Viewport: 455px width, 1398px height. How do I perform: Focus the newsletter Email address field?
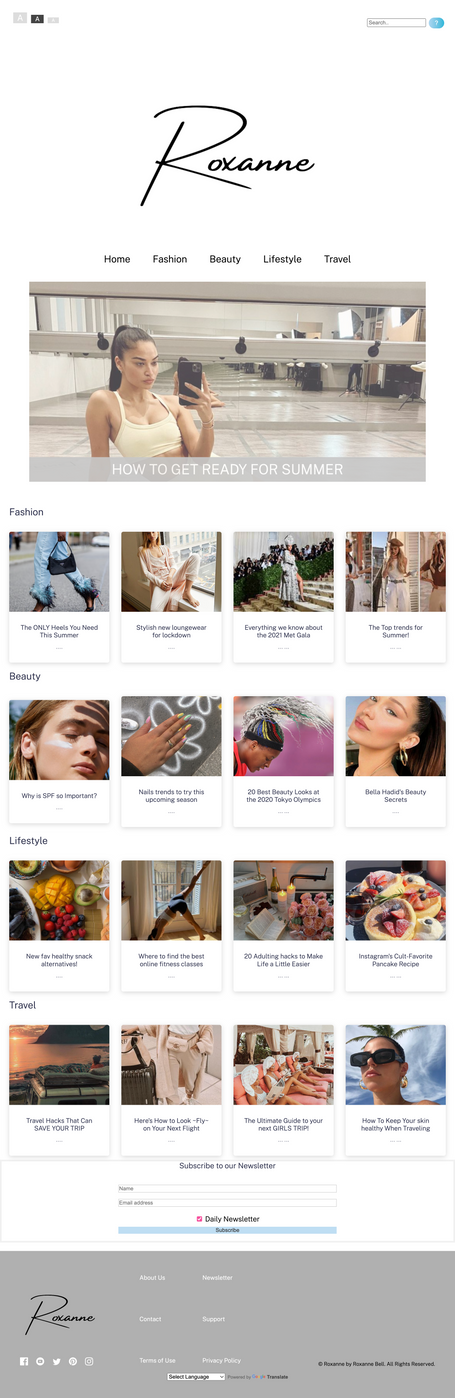pyautogui.click(x=227, y=1203)
